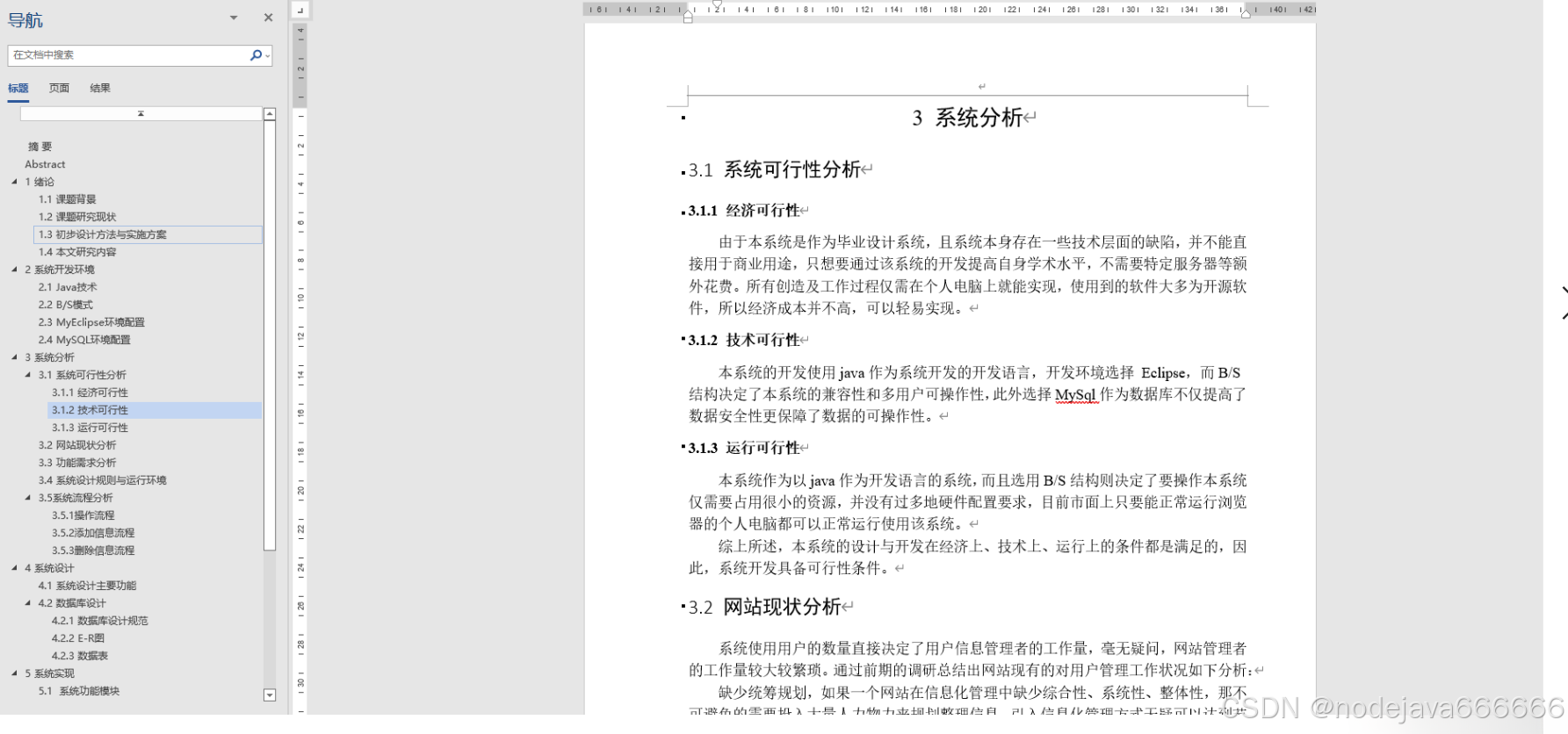The image size is (1568, 734).
Task: Jump to 2.1 Java技术 heading
Action: [68, 287]
